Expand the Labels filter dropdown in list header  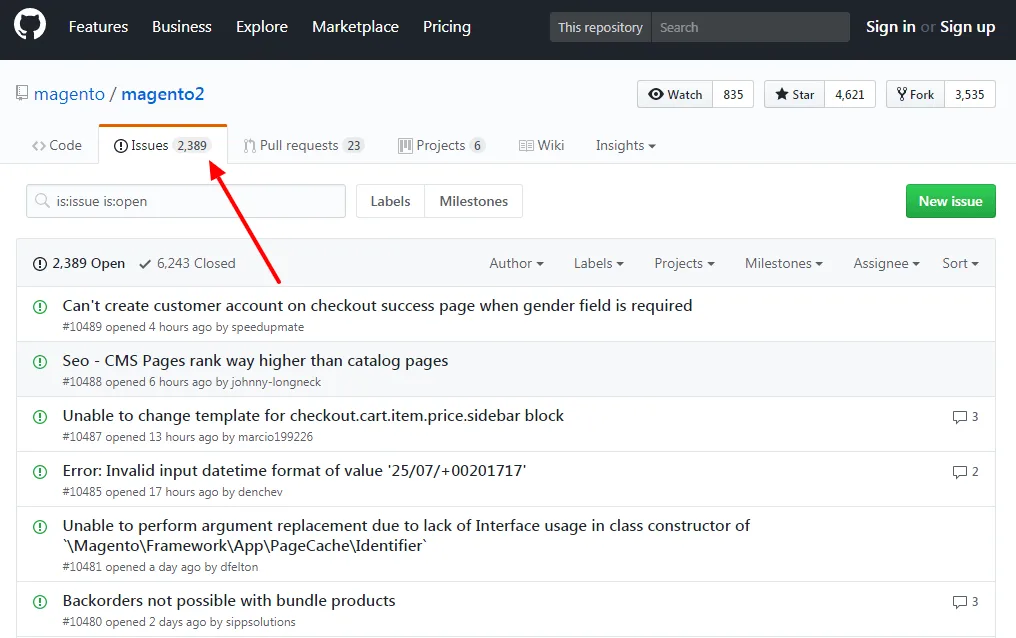click(599, 263)
